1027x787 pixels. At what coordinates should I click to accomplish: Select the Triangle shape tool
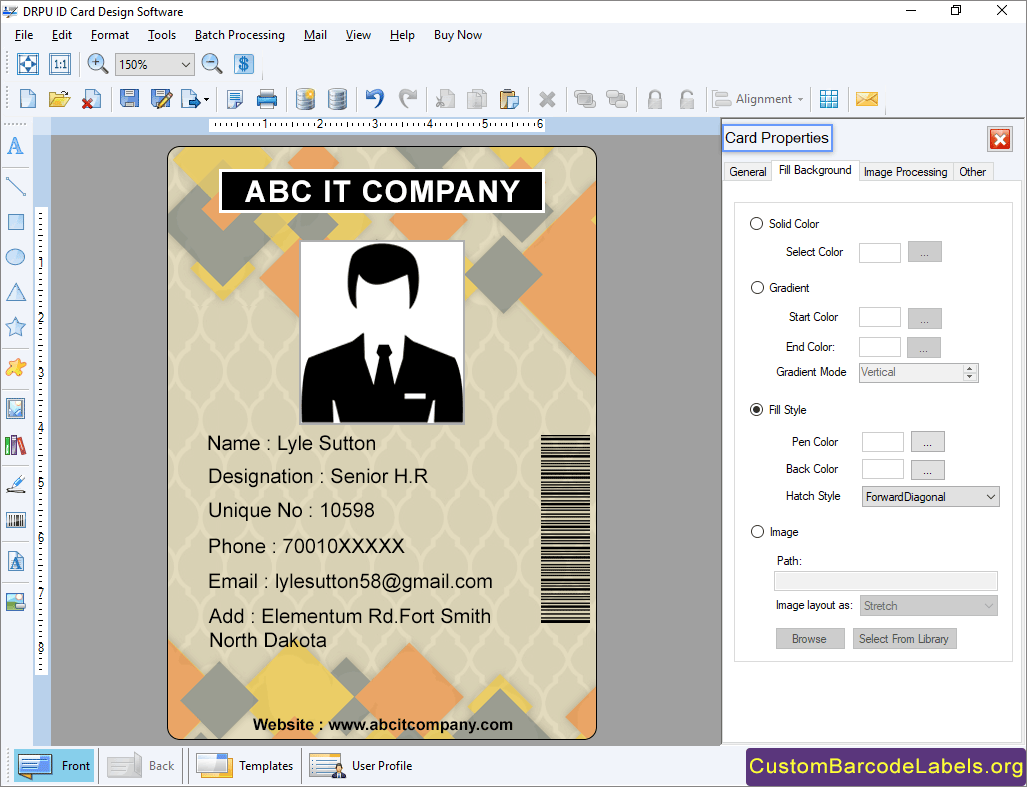[x=15, y=292]
